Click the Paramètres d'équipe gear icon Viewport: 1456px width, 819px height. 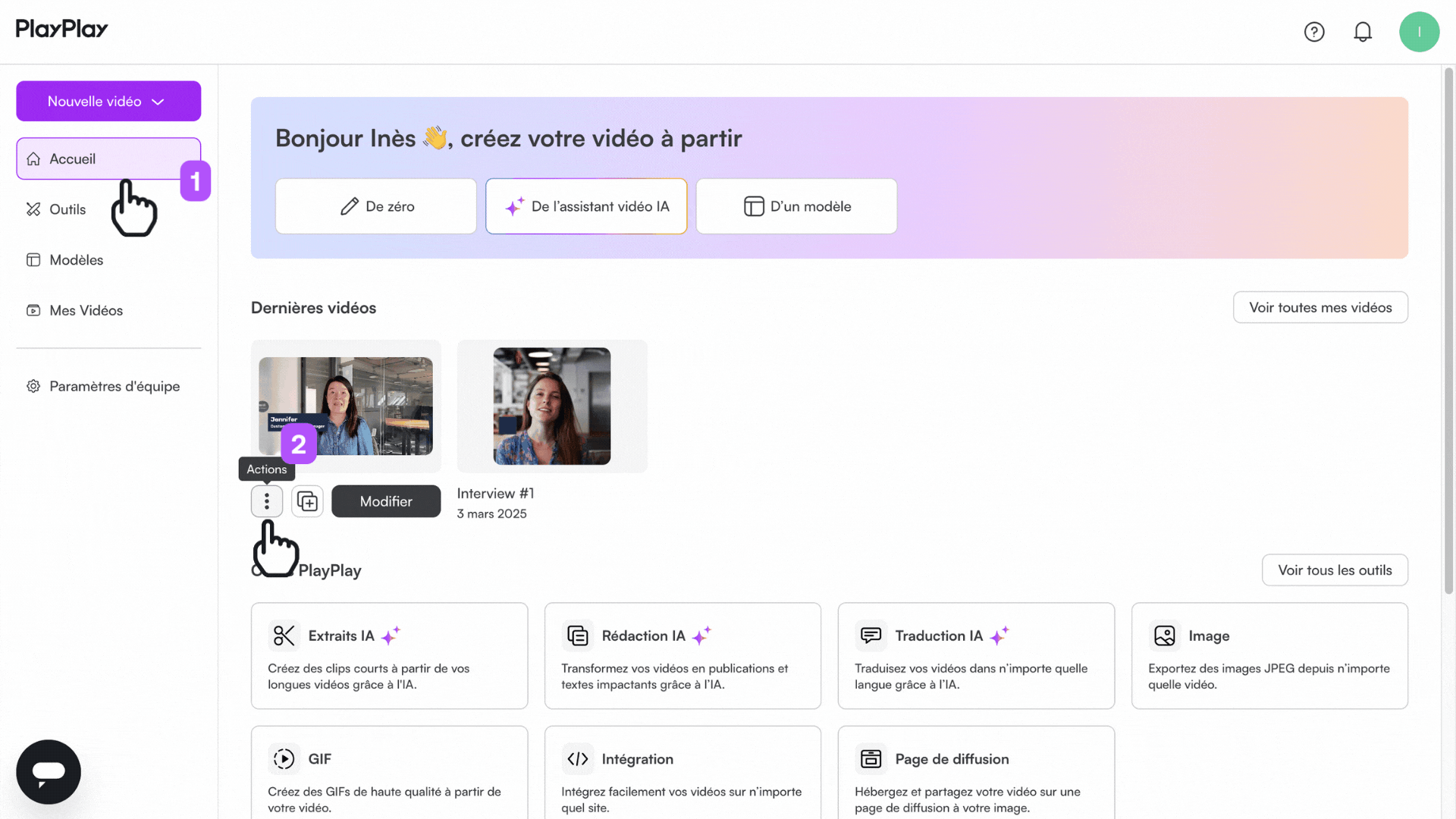(33, 386)
